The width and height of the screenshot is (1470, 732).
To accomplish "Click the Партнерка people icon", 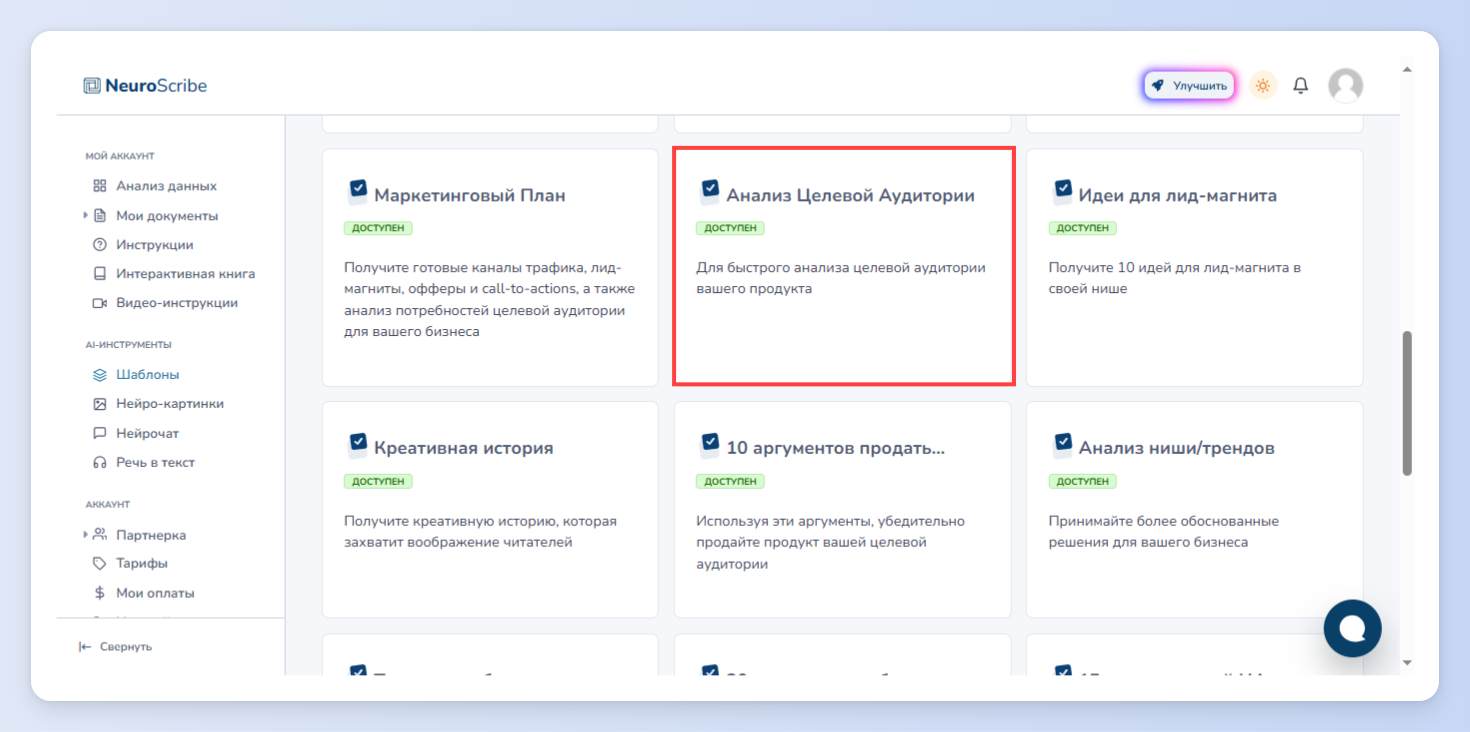I will (99, 535).
